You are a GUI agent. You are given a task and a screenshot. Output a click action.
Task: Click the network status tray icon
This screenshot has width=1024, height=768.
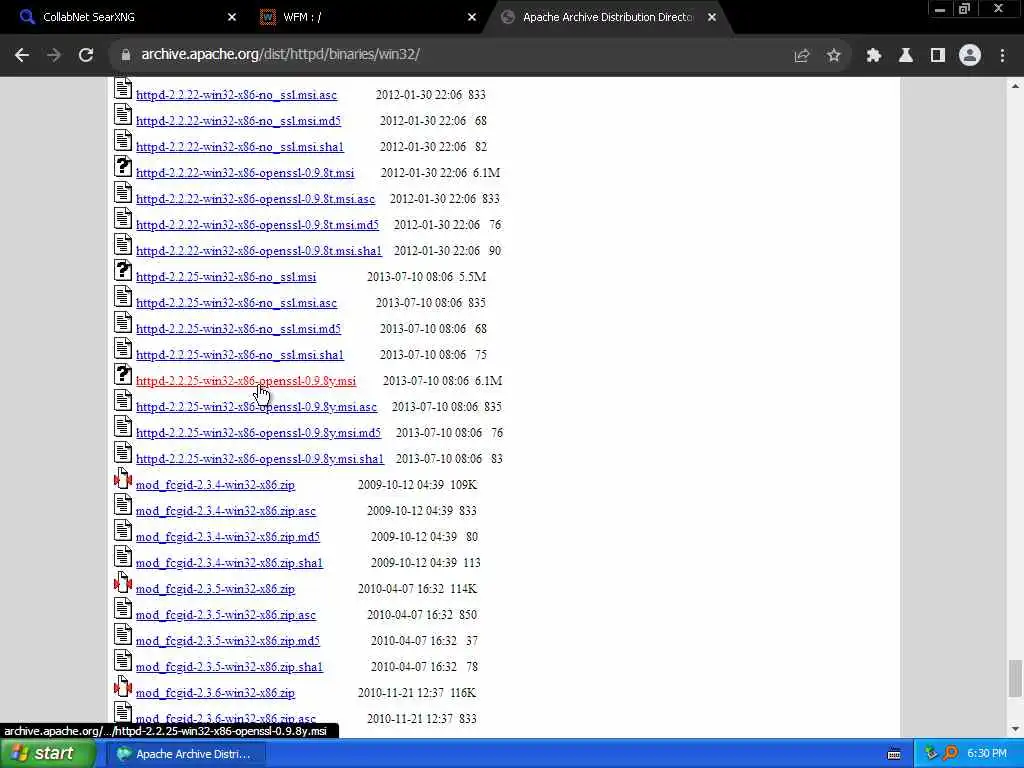click(x=931, y=754)
